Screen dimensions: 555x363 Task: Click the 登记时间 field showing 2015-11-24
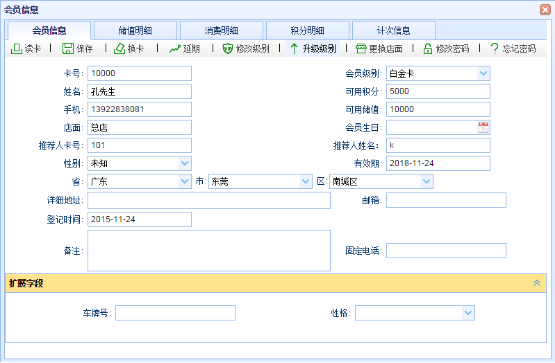[x=139, y=219]
